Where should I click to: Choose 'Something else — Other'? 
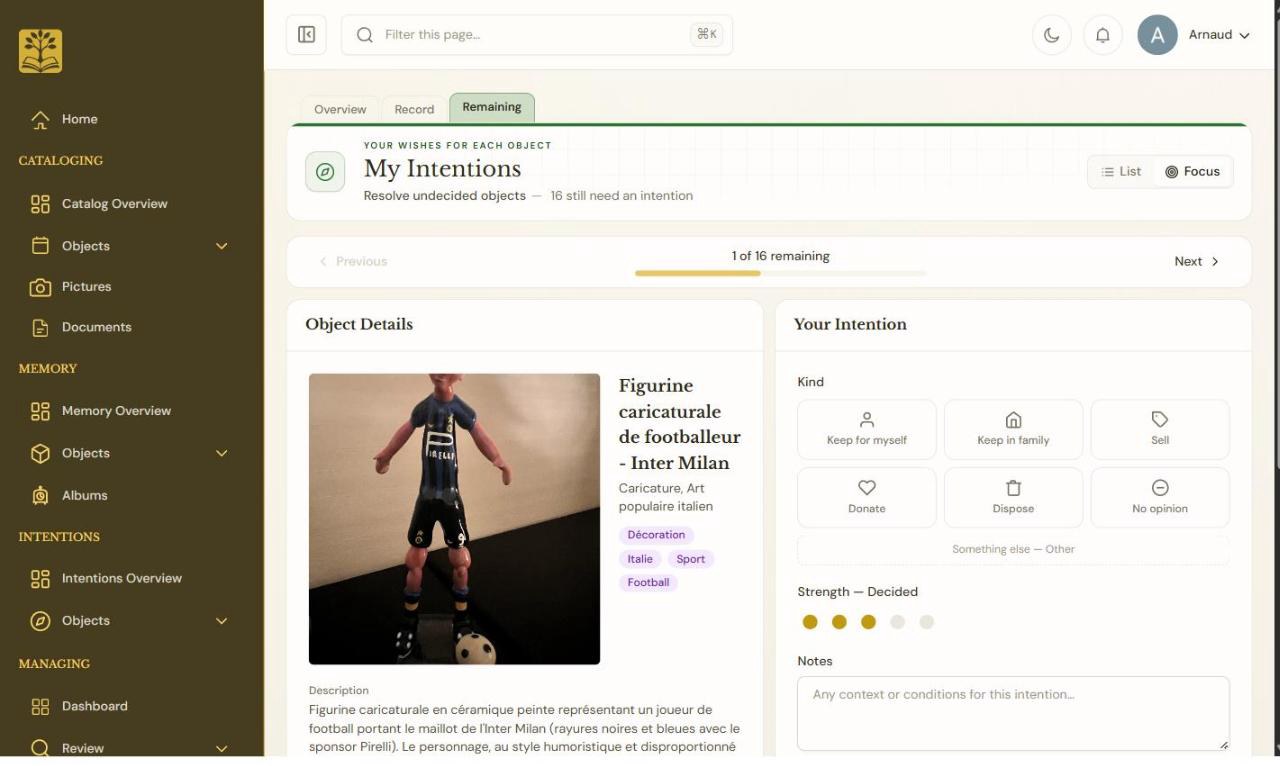1013,549
